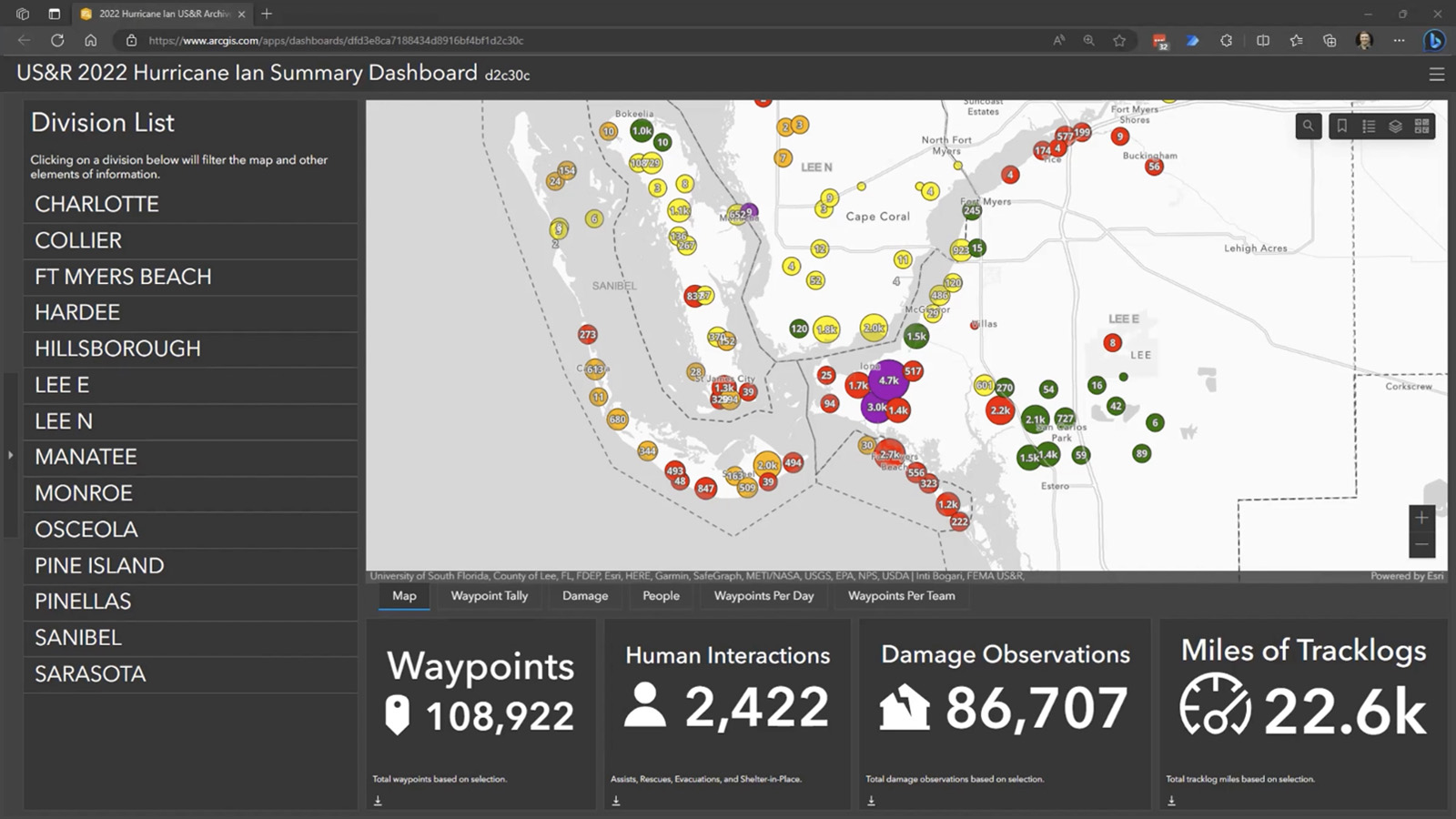Download Damage Observations data
The width and height of the screenshot is (1456, 819).
pos(872,799)
